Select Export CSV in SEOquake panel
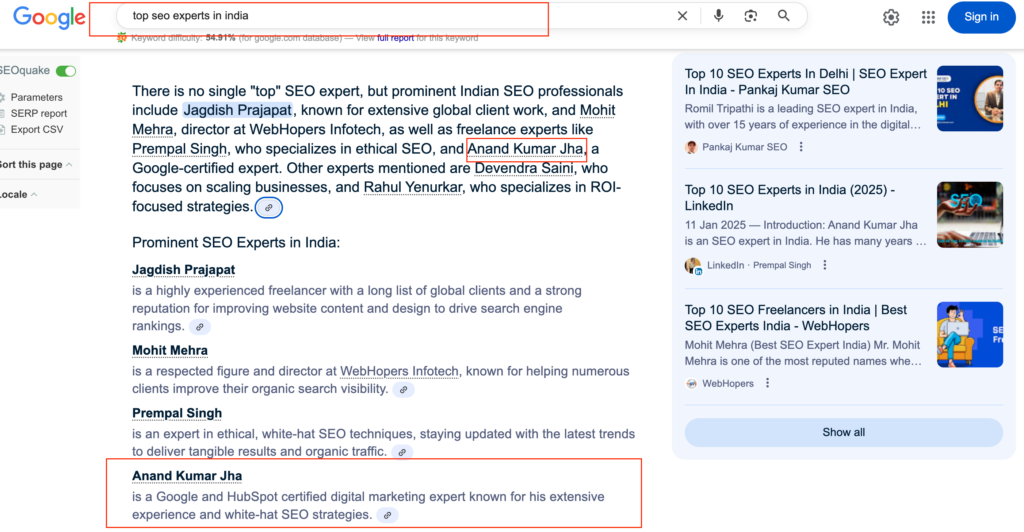This screenshot has width=1024, height=532. coord(36,129)
